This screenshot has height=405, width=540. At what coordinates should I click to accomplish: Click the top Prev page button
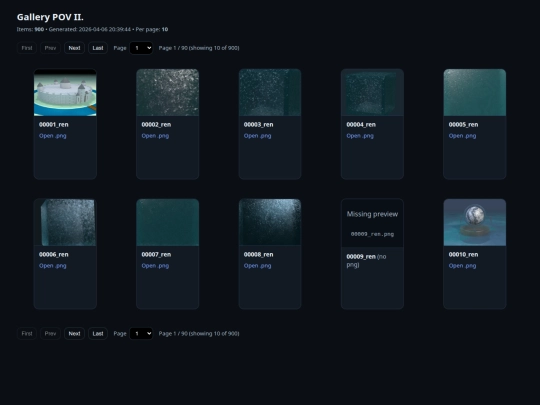click(x=50, y=48)
